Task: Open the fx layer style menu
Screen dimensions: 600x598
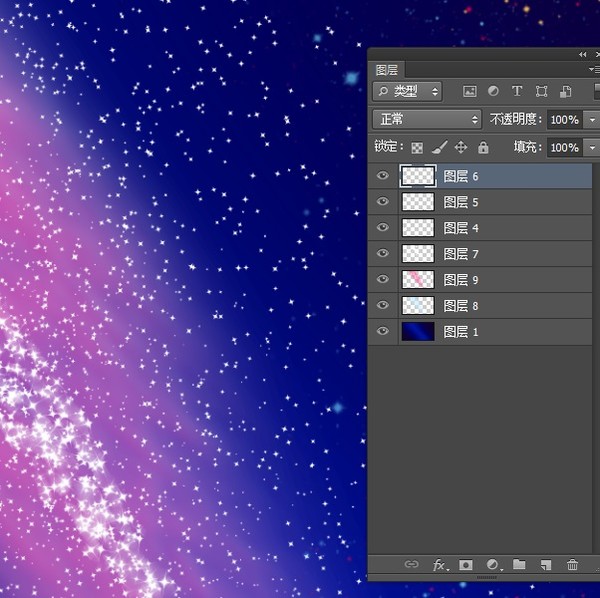Action: (440, 565)
